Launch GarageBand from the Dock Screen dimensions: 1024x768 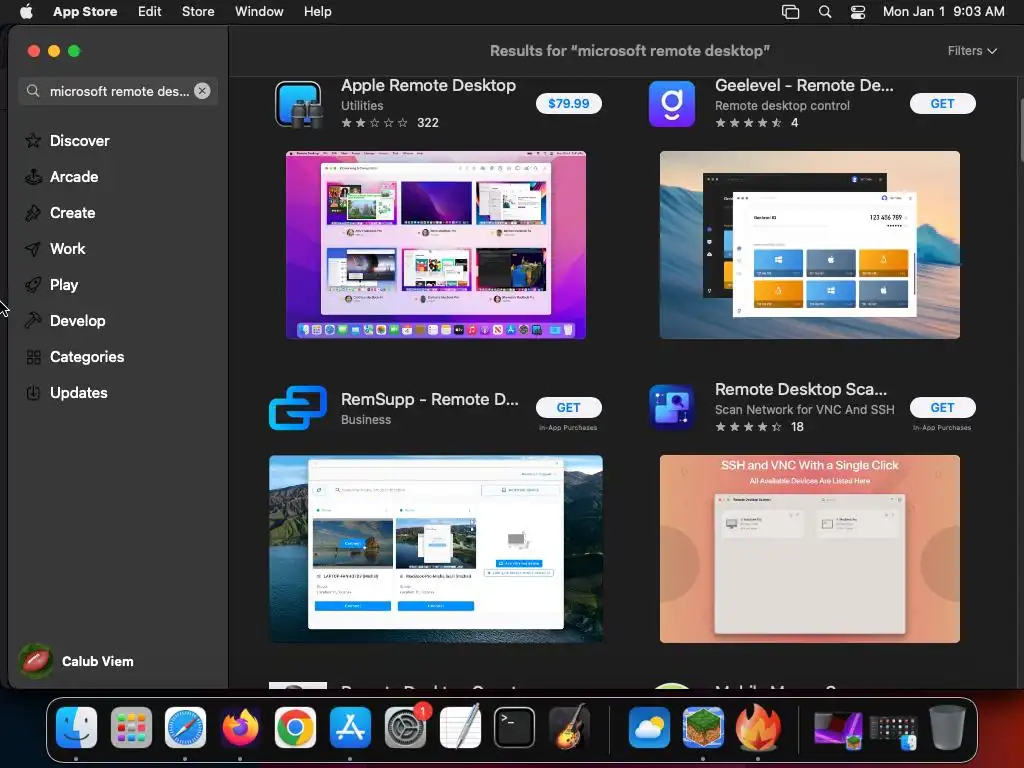click(569, 728)
